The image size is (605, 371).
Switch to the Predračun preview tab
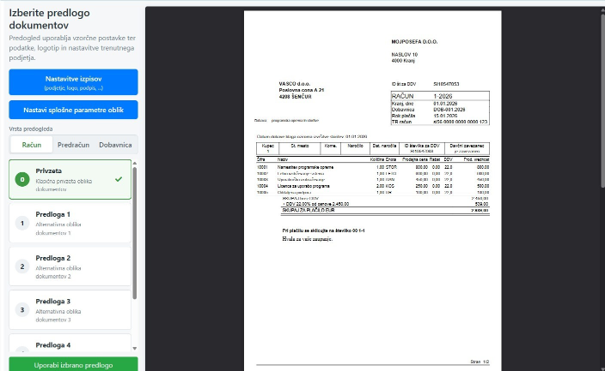pyautogui.click(x=73, y=145)
